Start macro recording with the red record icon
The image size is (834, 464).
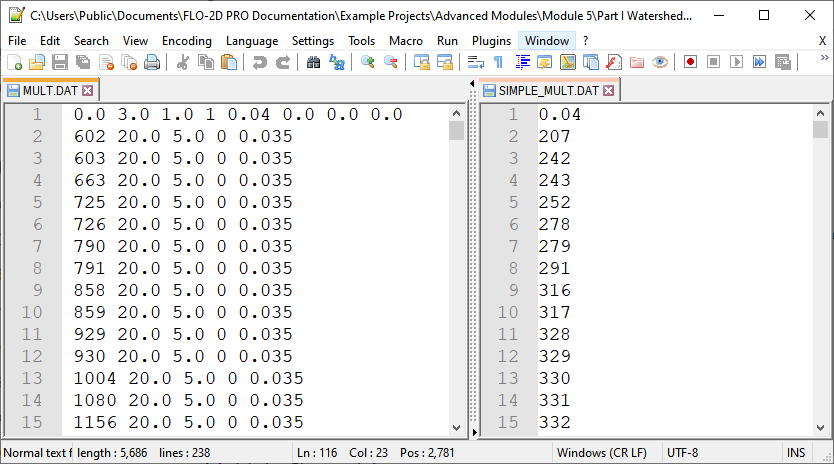tap(690, 62)
